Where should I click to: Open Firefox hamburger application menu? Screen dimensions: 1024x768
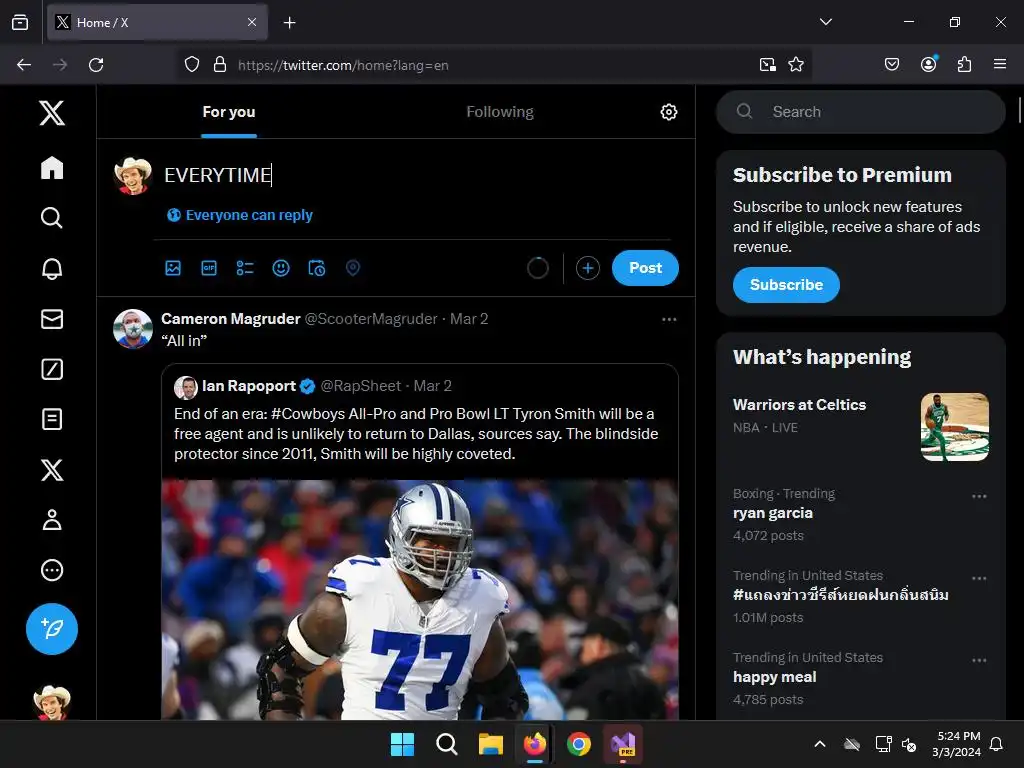tap(1000, 64)
